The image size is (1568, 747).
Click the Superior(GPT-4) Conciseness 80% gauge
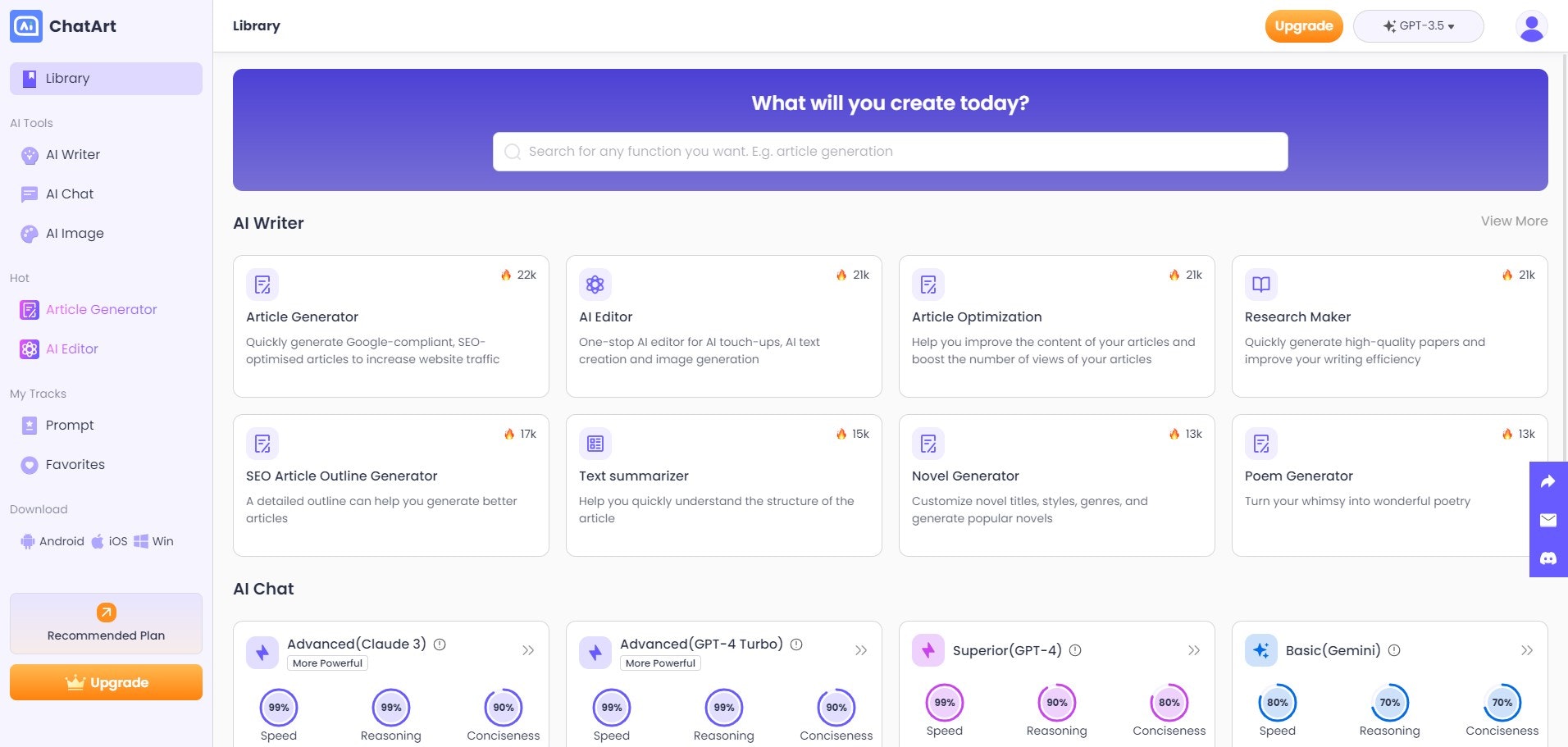1169,703
